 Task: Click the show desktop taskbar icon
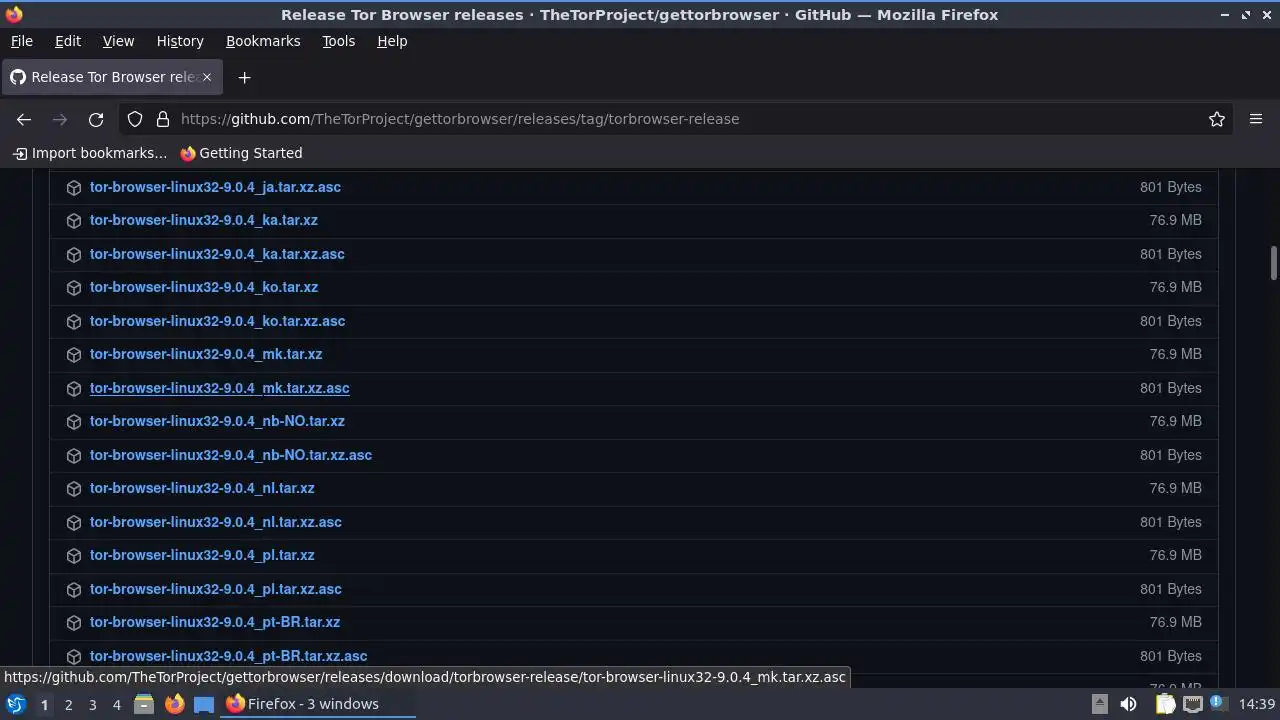[x=204, y=704]
